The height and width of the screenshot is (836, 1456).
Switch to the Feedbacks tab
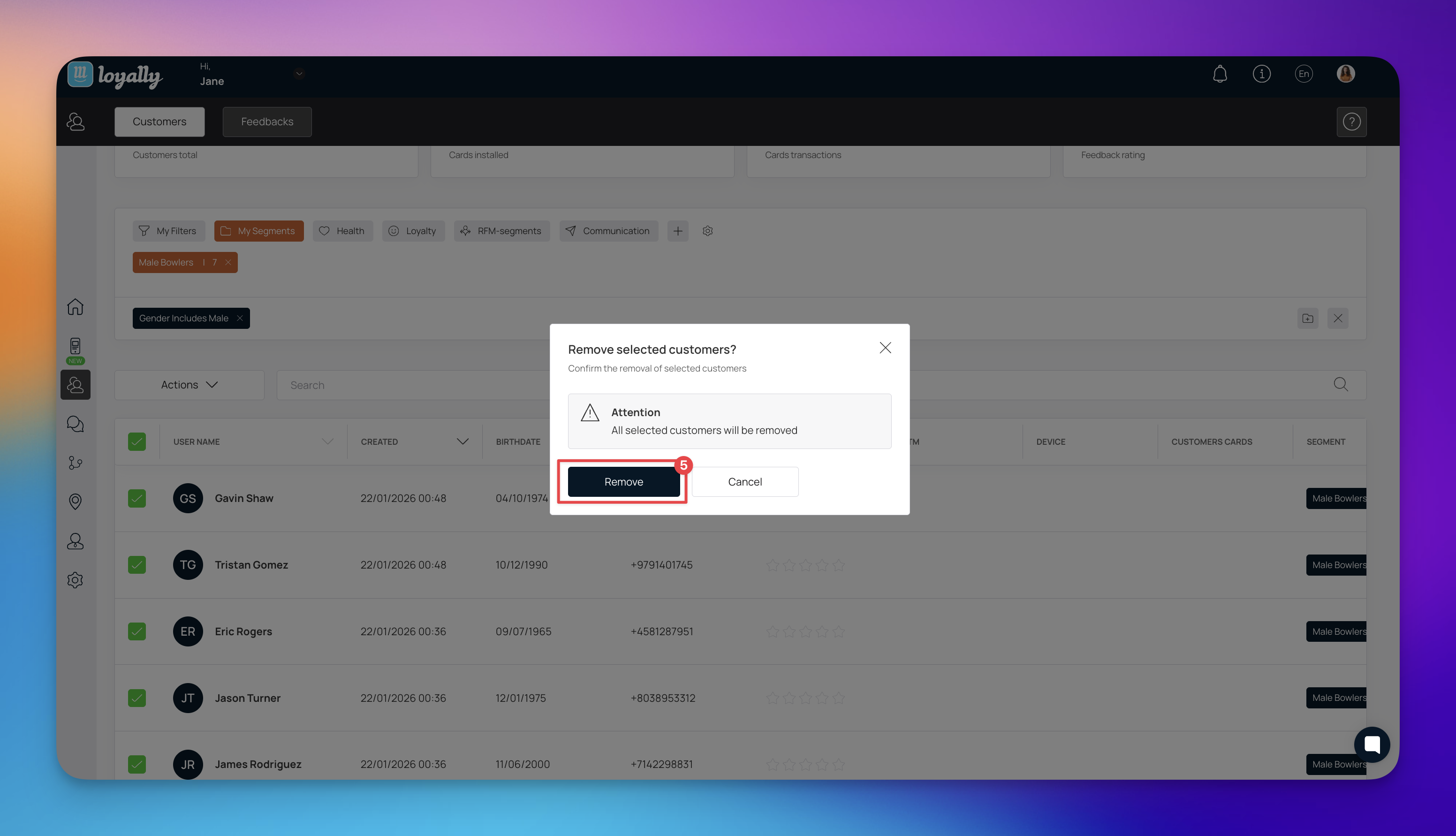(x=267, y=122)
